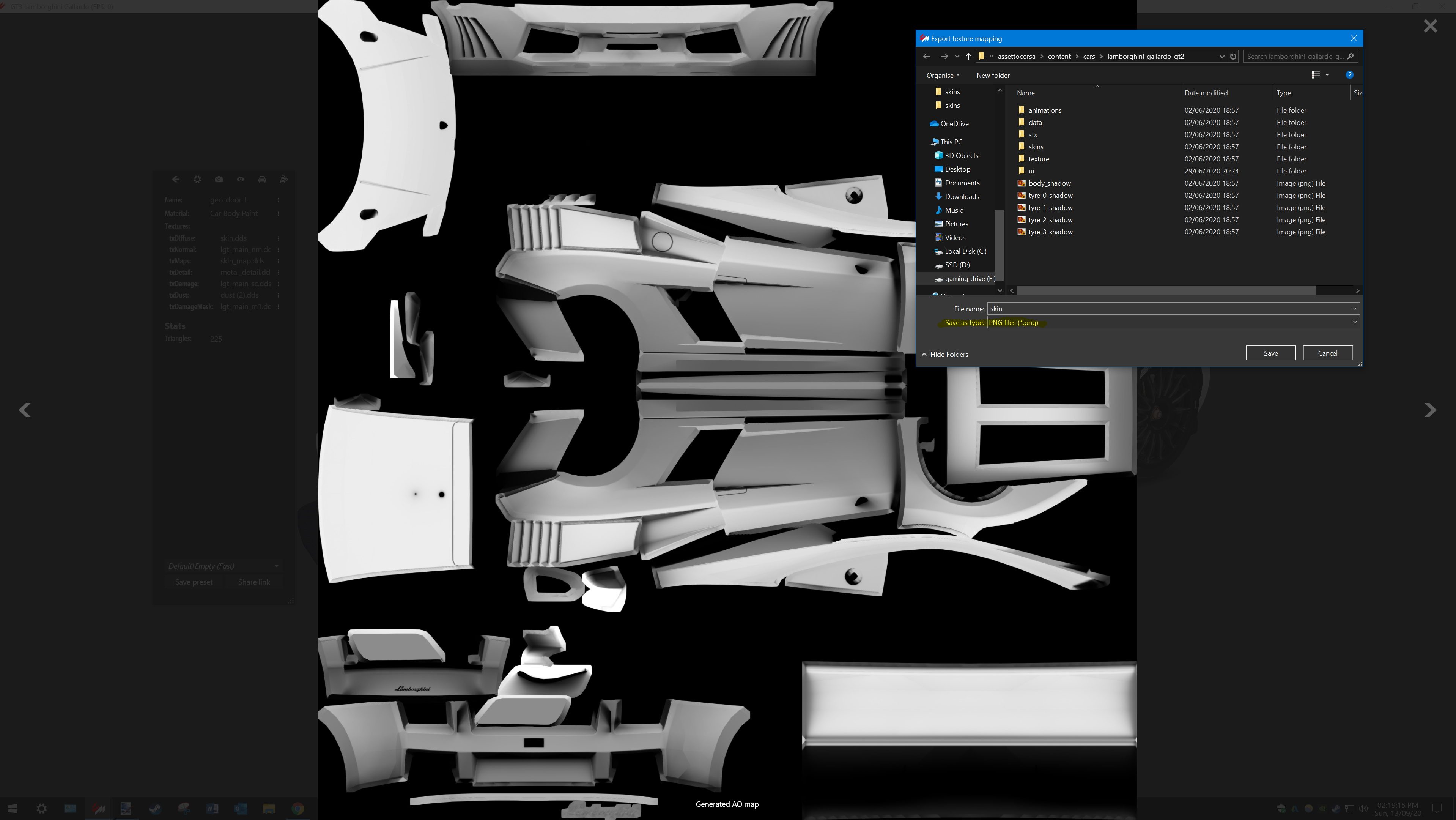Create a New folder
Viewport: 1456px width, 820px height.
[993, 75]
